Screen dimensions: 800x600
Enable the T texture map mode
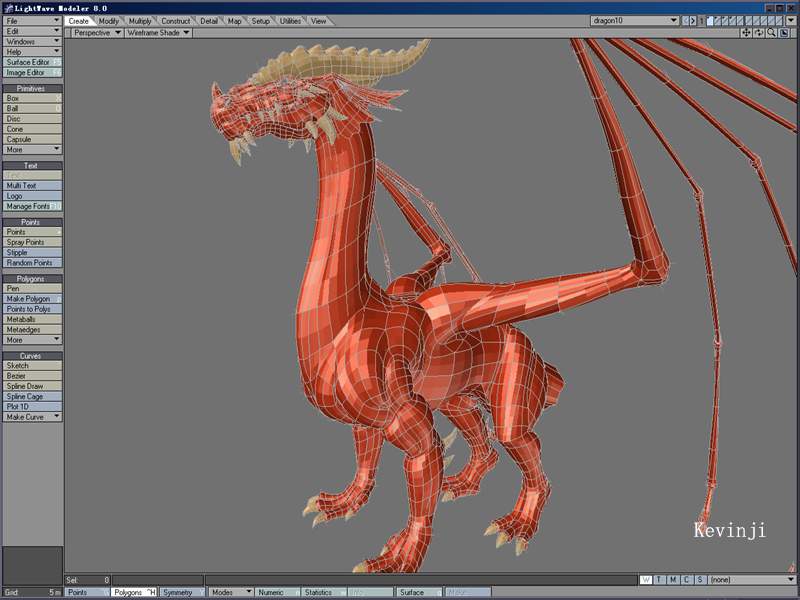point(659,580)
